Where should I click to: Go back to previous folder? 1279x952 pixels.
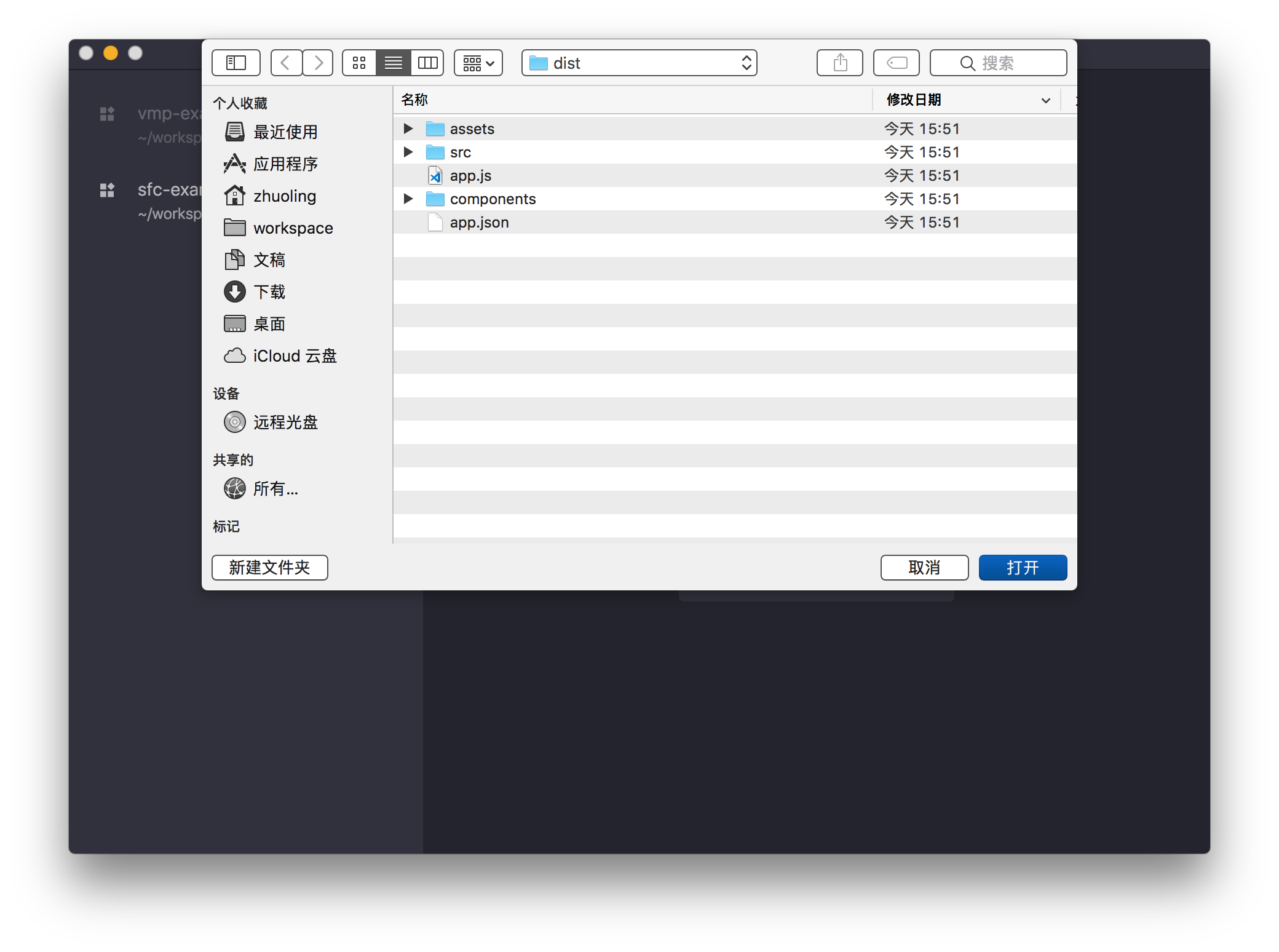point(286,63)
